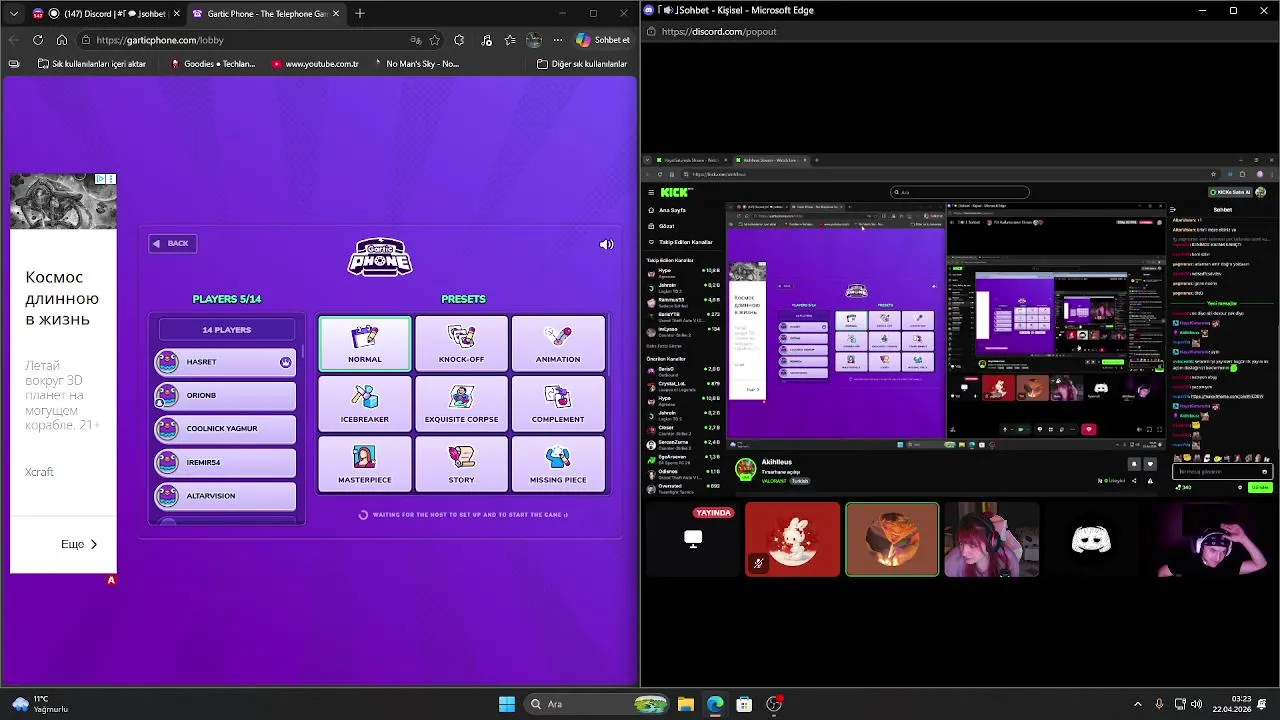Select the MASTERPIECE preset card

(x=365, y=465)
